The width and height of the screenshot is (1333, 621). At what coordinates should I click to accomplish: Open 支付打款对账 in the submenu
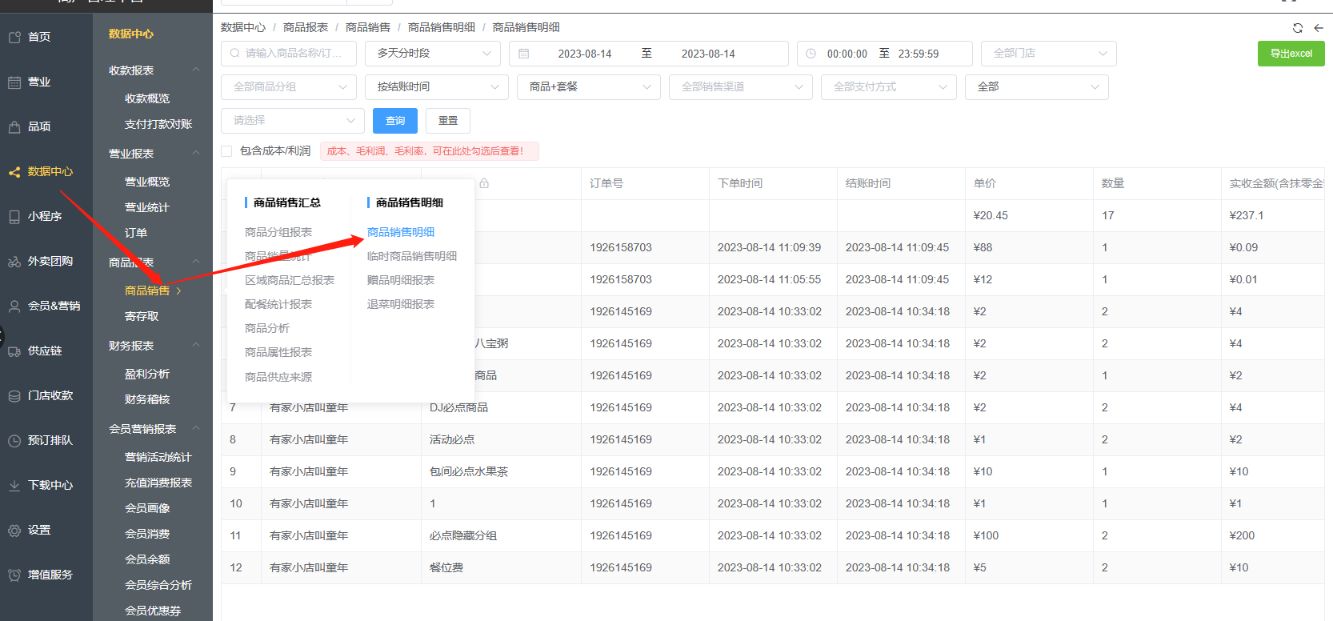point(158,125)
